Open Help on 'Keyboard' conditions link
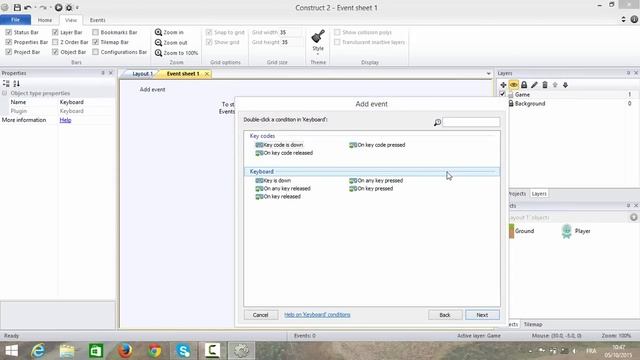 (x=317, y=315)
